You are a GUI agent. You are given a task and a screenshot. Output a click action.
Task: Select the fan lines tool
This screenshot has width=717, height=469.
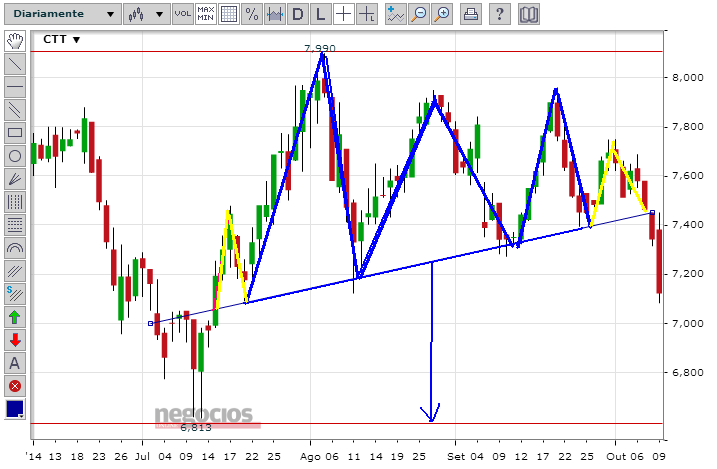pos(15,179)
